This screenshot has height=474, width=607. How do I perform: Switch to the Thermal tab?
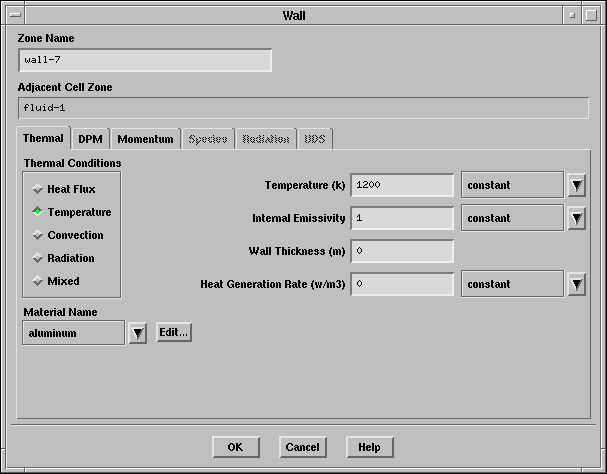coord(43,138)
